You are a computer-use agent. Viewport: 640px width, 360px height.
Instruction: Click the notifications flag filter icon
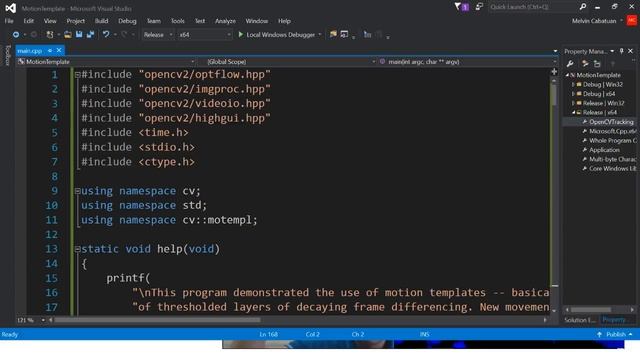pos(458,7)
